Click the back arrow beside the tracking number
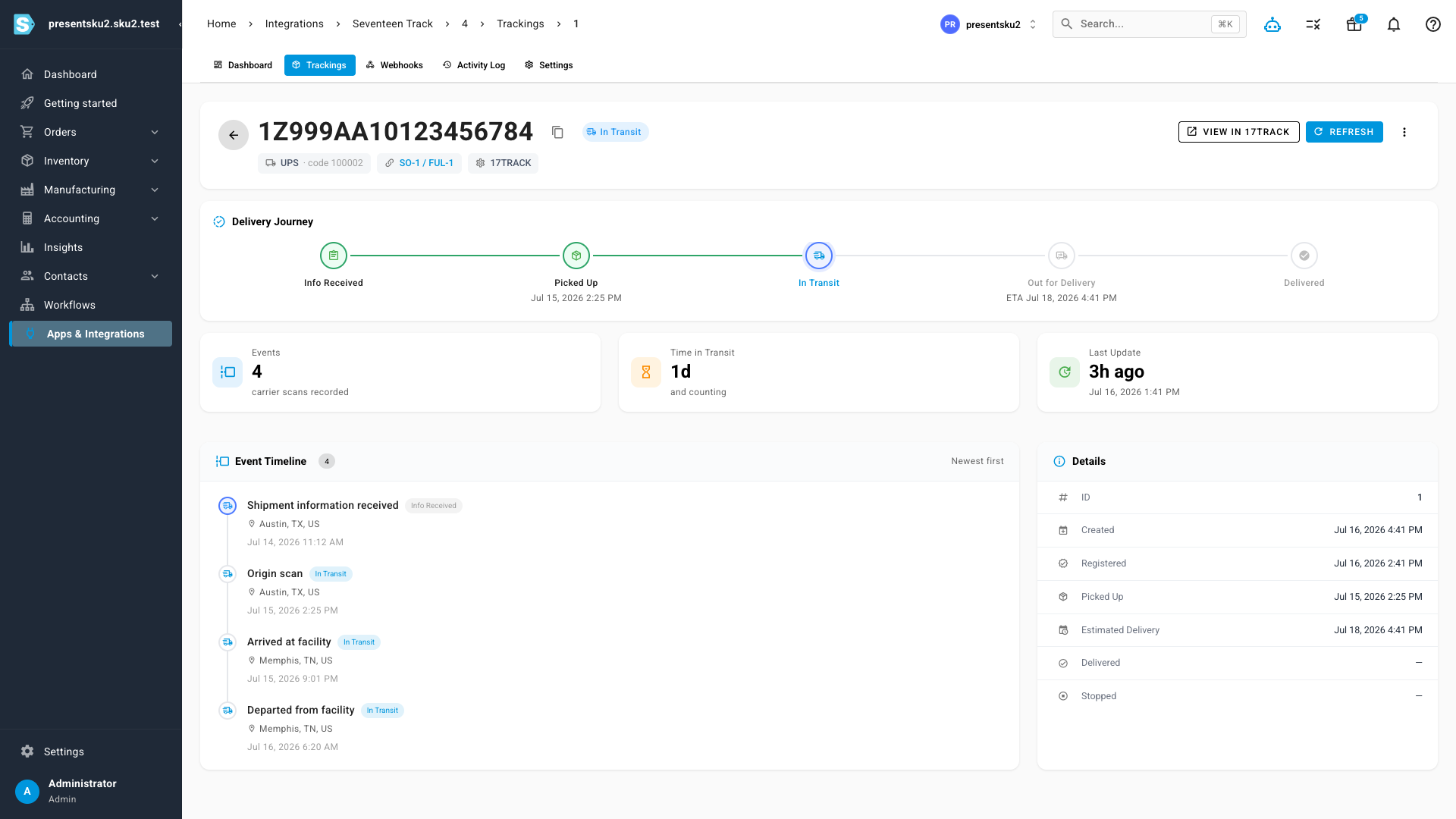The width and height of the screenshot is (1456, 819). click(234, 135)
